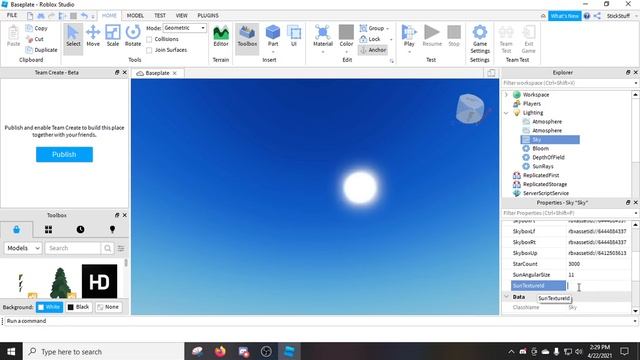Activate the Move tool
Screen dimensions: 640x360
coord(93,36)
